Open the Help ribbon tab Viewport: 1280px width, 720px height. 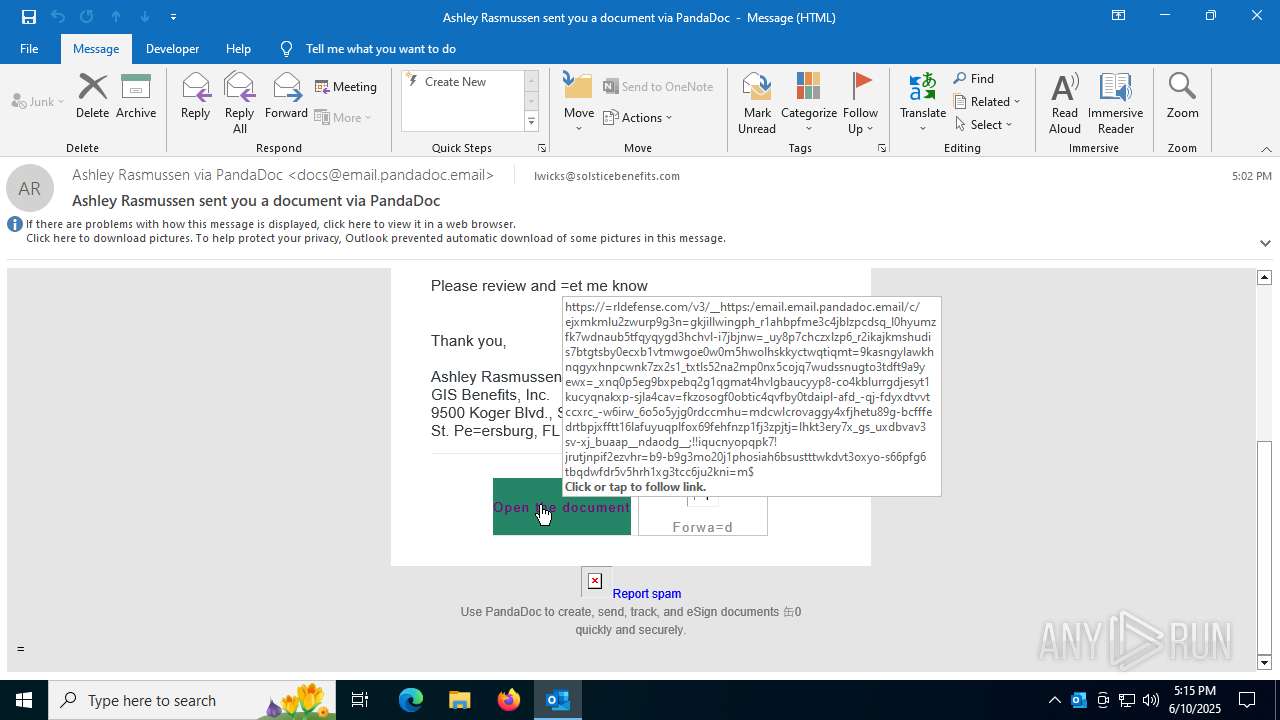coord(238,48)
